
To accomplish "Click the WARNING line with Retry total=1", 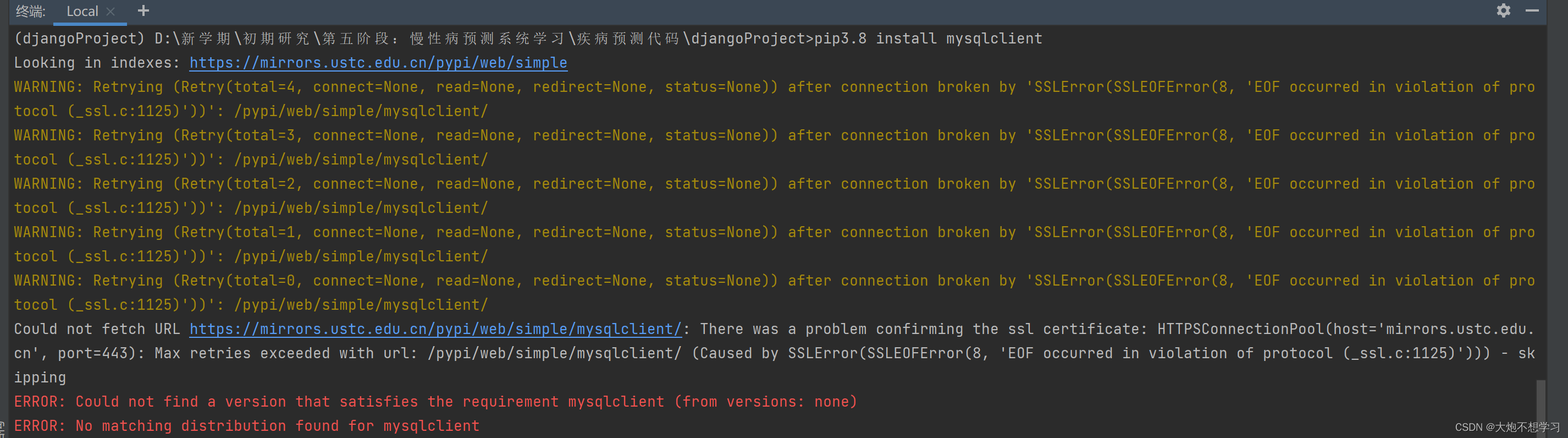I will 774,244.
